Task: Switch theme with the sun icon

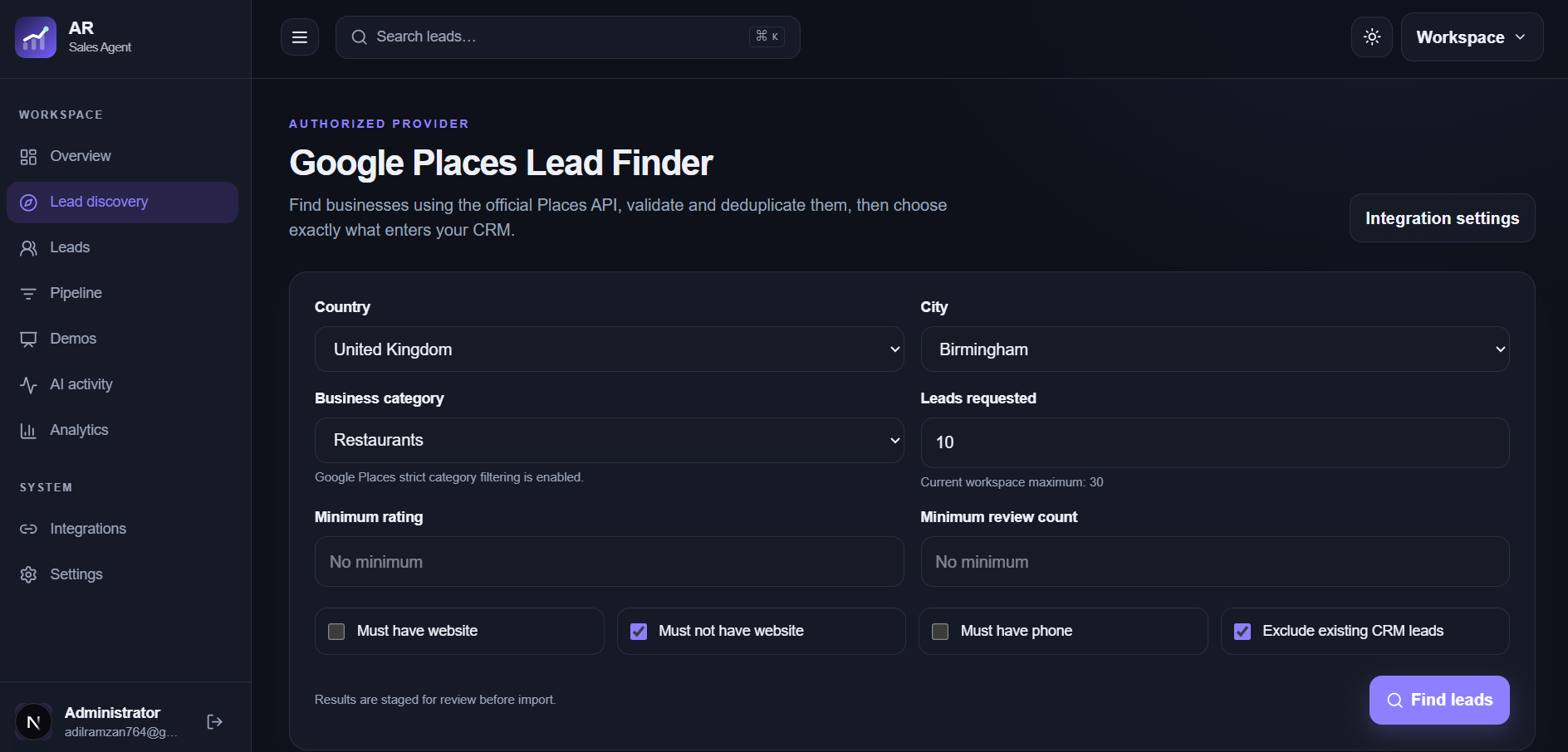Action: [x=1372, y=37]
